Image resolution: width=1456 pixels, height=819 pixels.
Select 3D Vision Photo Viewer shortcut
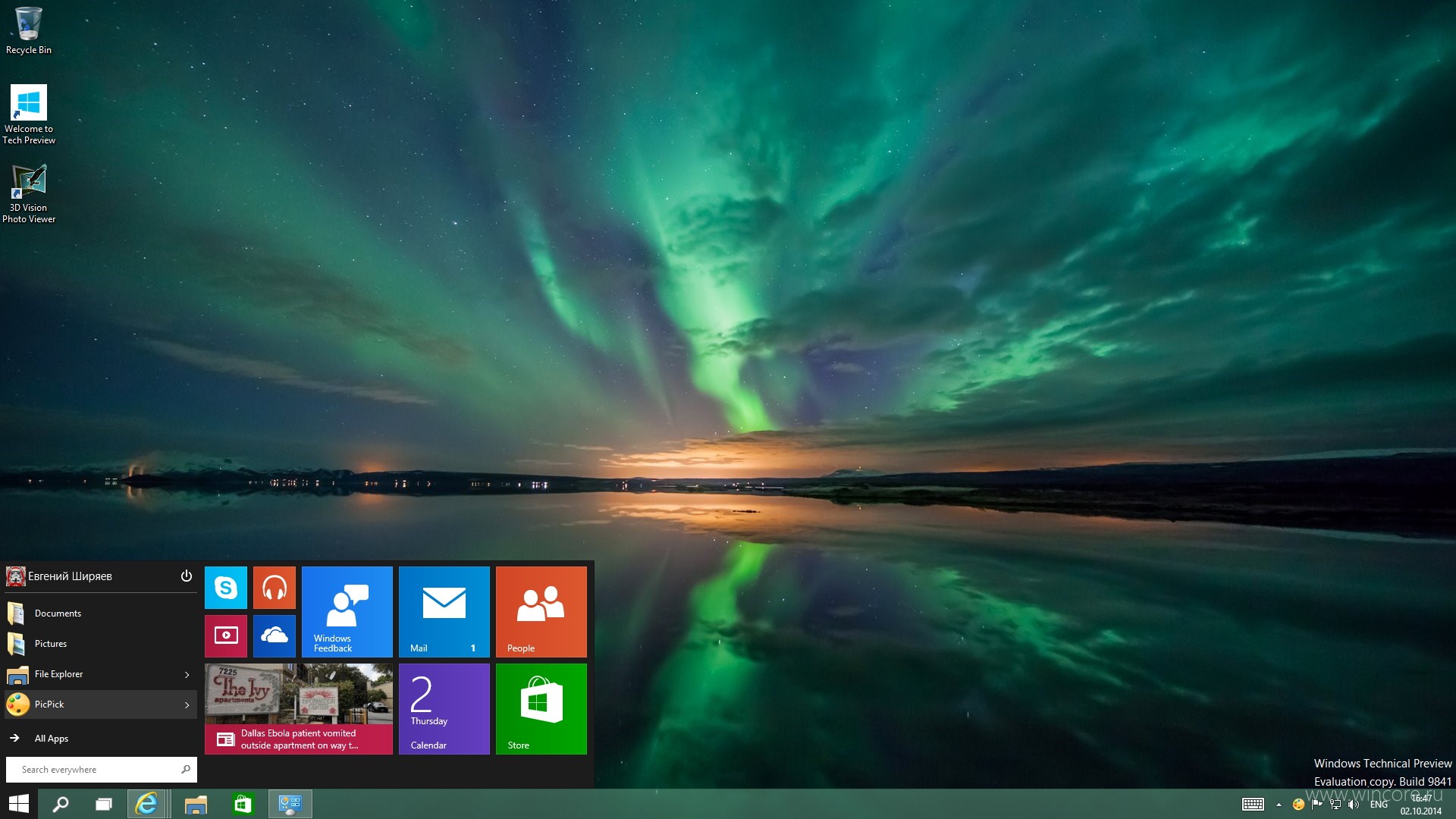point(29,194)
